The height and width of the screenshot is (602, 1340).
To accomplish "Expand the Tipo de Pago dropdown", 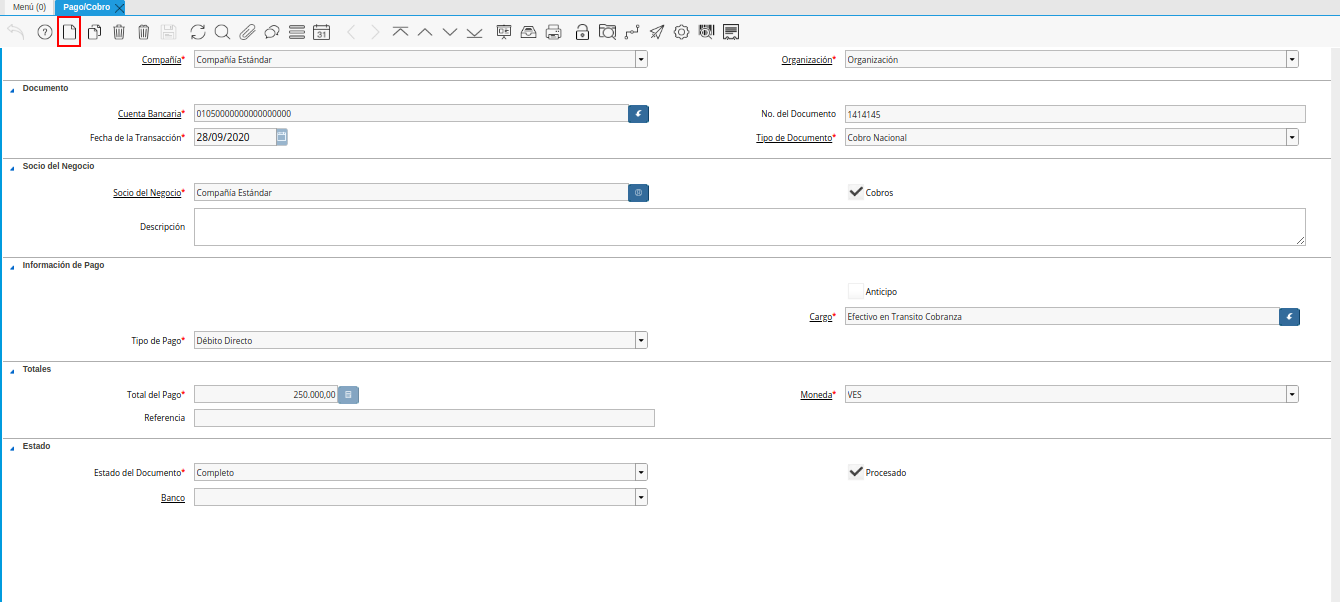I will (640, 341).
